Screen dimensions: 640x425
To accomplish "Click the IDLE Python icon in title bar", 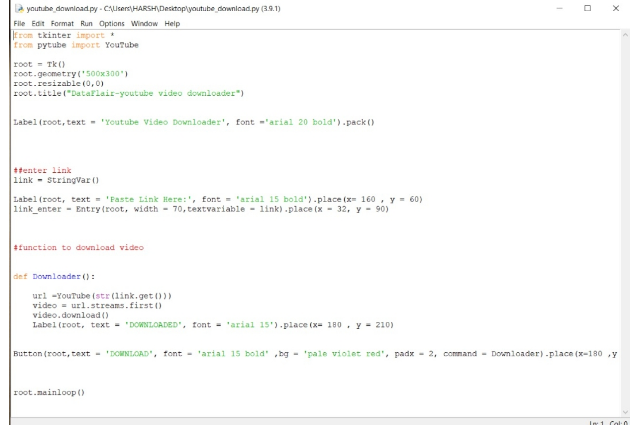I will click(x=9, y=8).
